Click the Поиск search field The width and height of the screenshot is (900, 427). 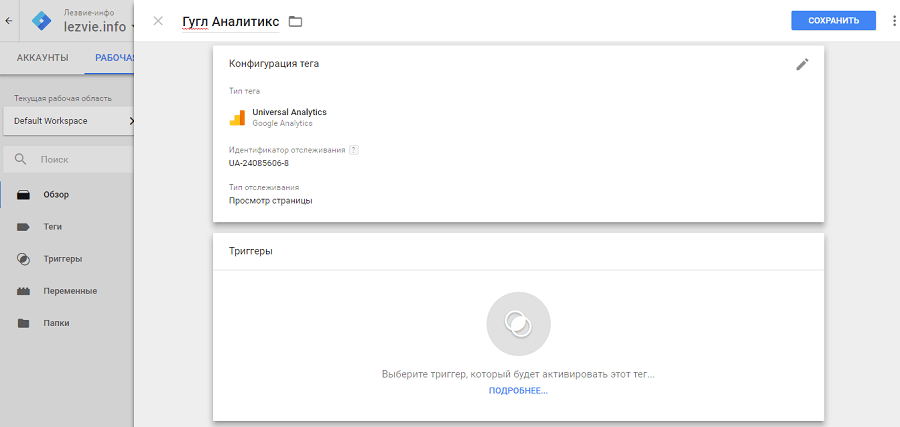tap(75, 159)
